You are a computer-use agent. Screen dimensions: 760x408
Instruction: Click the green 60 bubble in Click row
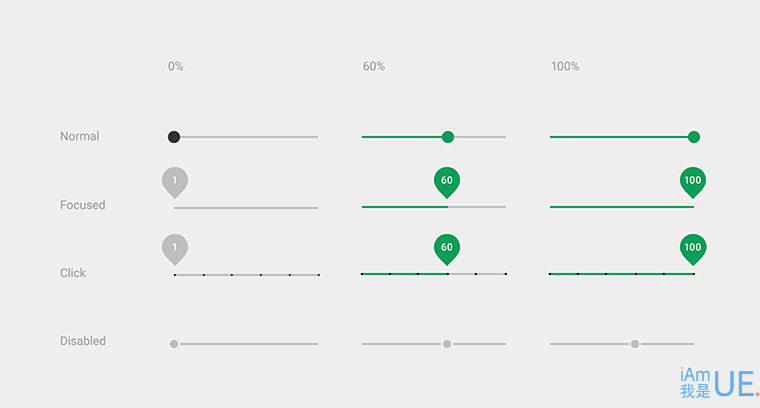click(447, 250)
